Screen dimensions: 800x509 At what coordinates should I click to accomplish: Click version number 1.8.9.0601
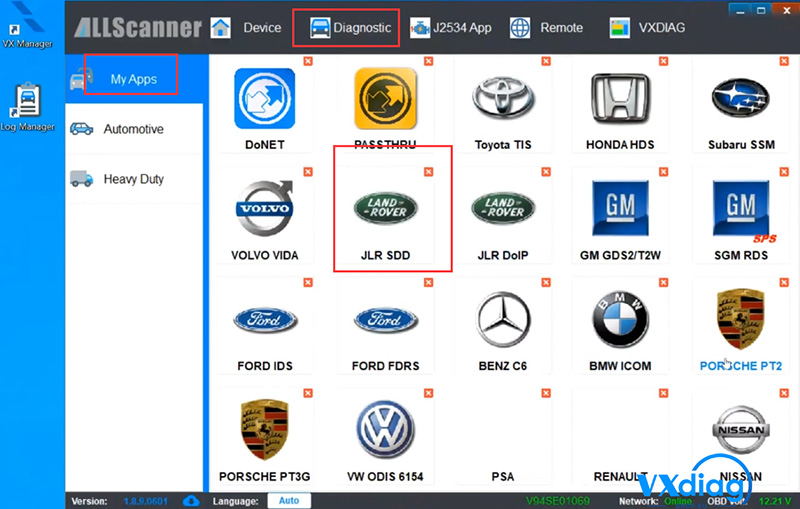click(x=145, y=501)
